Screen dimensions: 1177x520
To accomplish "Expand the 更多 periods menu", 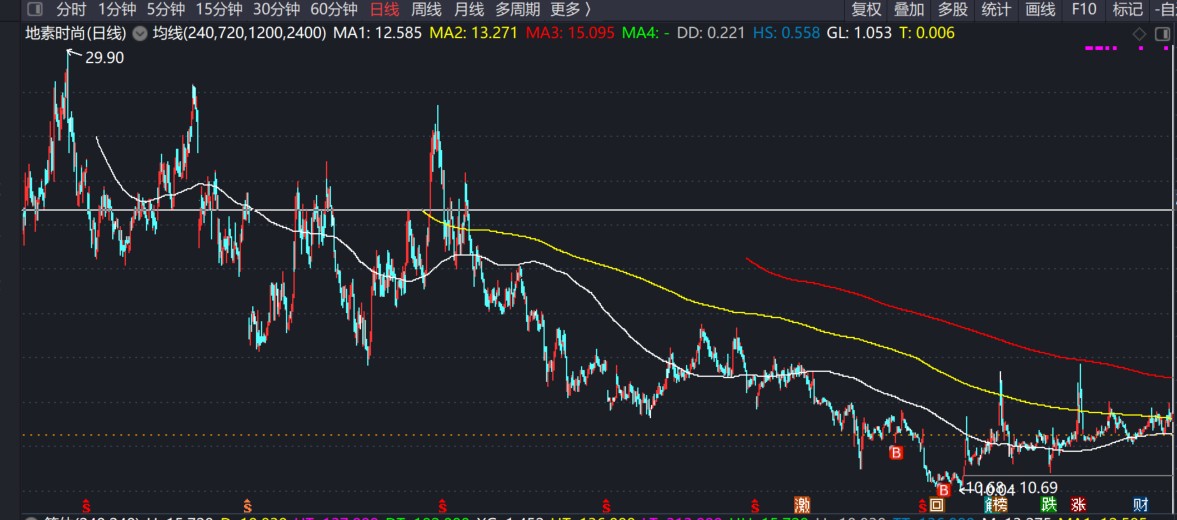I will pyautogui.click(x=570, y=10).
